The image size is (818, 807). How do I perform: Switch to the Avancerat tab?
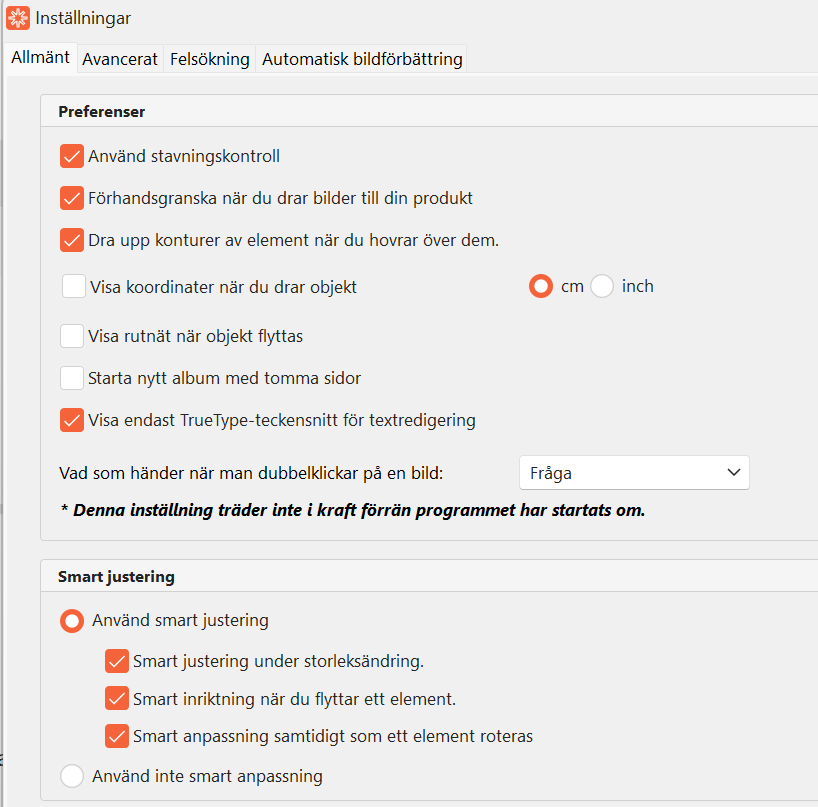pyautogui.click(x=120, y=59)
